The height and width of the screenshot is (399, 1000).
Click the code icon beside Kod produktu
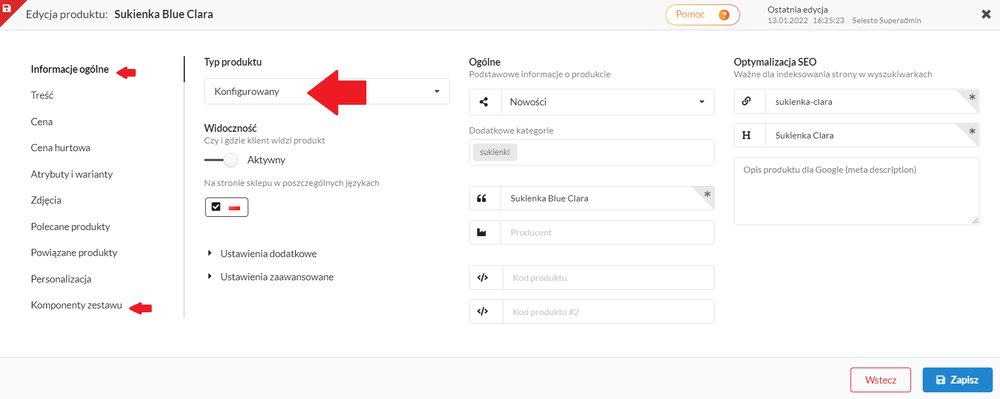tap(482, 278)
